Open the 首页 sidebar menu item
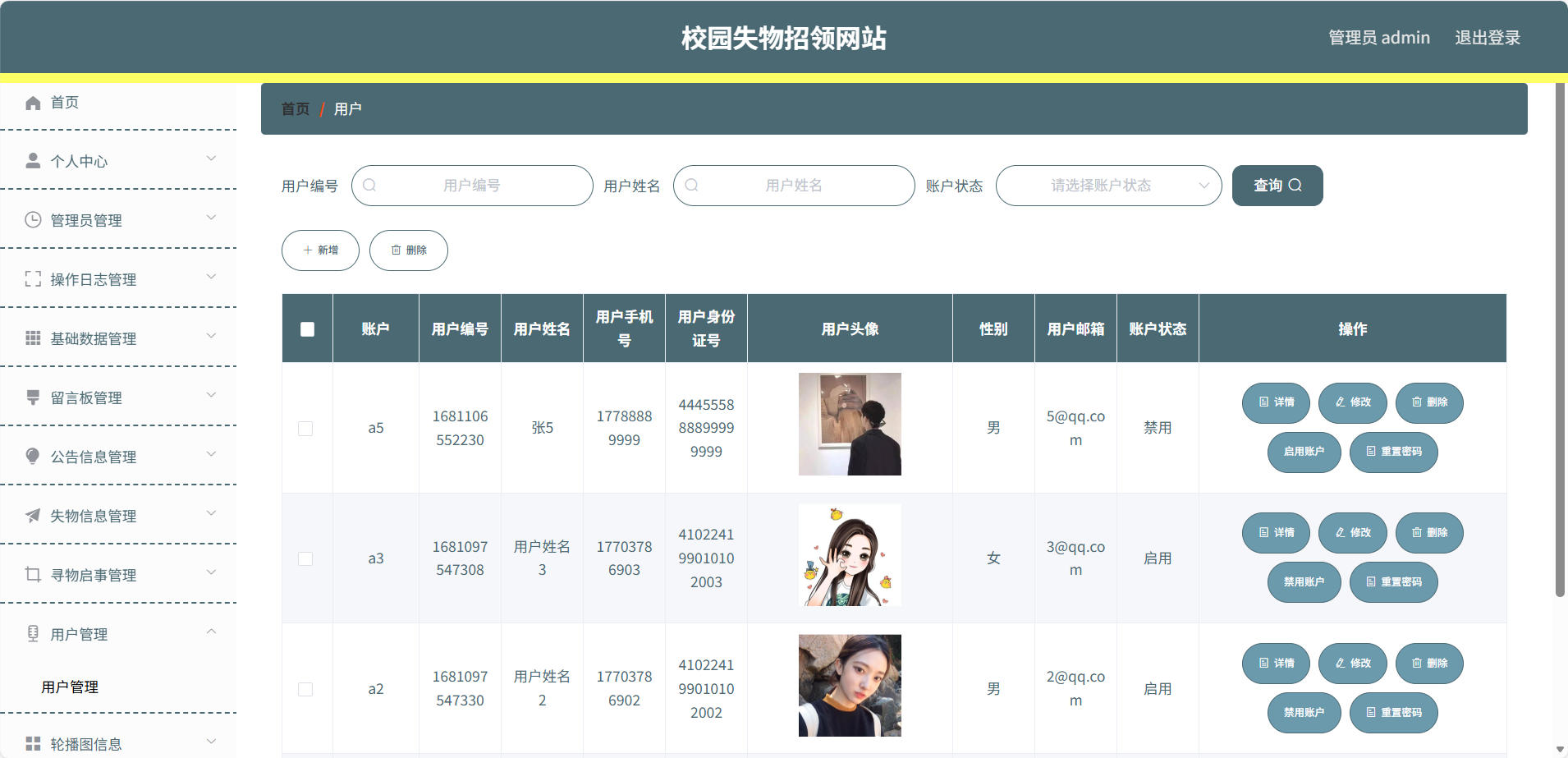The width and height of the screenshot is (1568, 758). pyautogui.click(x=118, y=103)
